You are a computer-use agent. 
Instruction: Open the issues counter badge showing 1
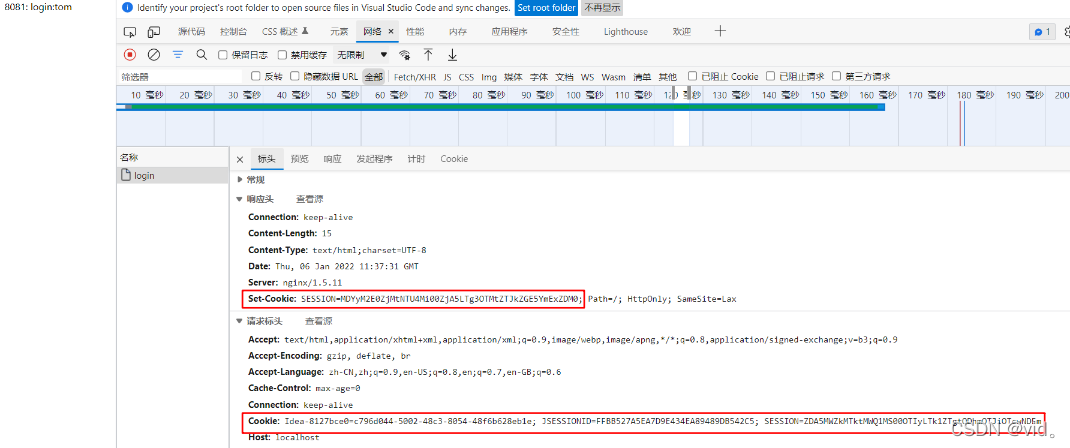pos(1042,32)
